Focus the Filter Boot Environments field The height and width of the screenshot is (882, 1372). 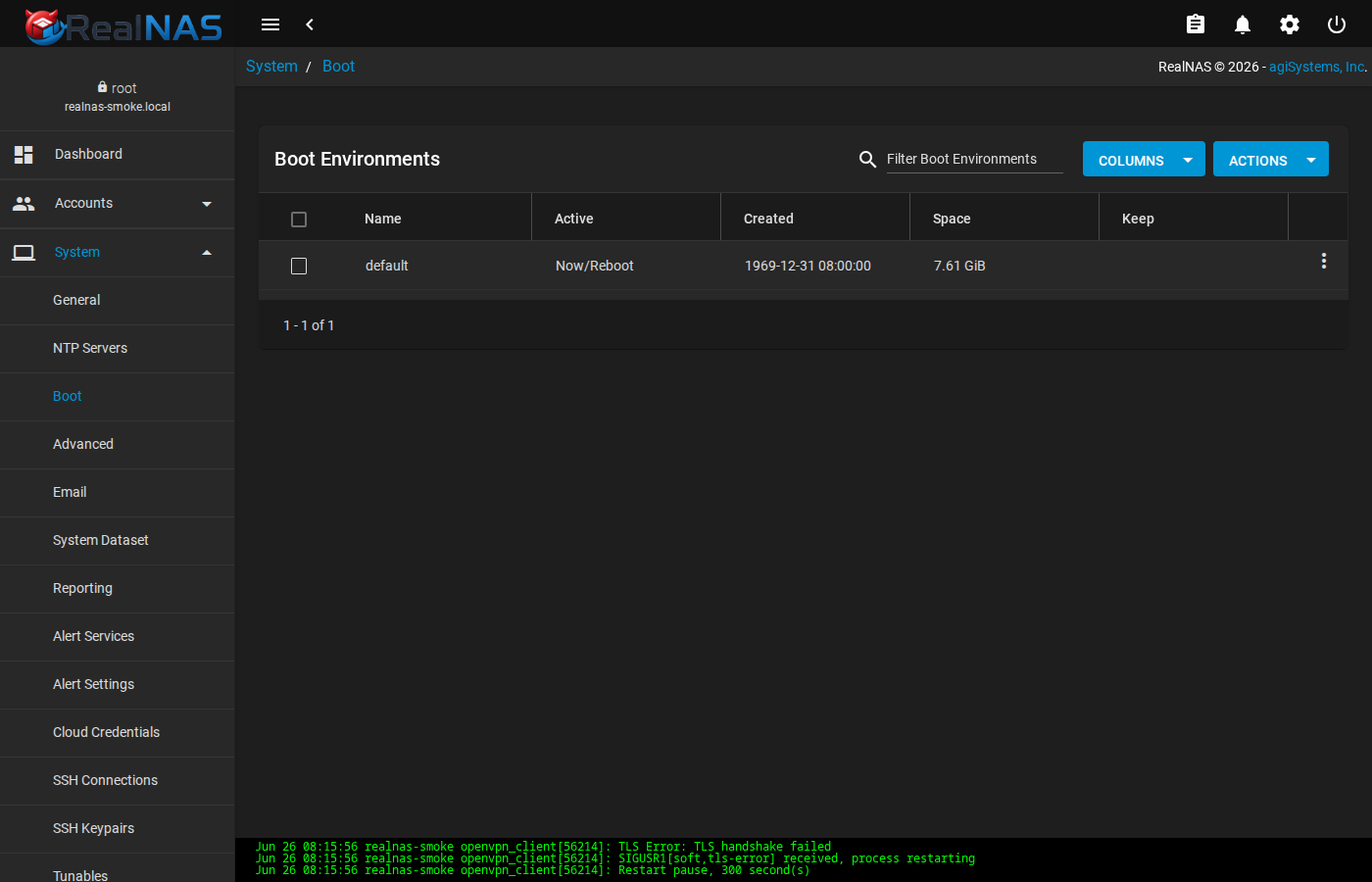[975, 159]
